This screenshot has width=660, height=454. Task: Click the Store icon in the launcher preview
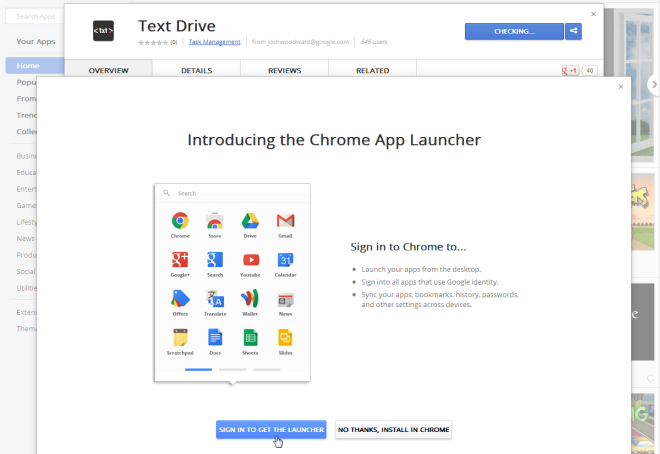[215, 221]
